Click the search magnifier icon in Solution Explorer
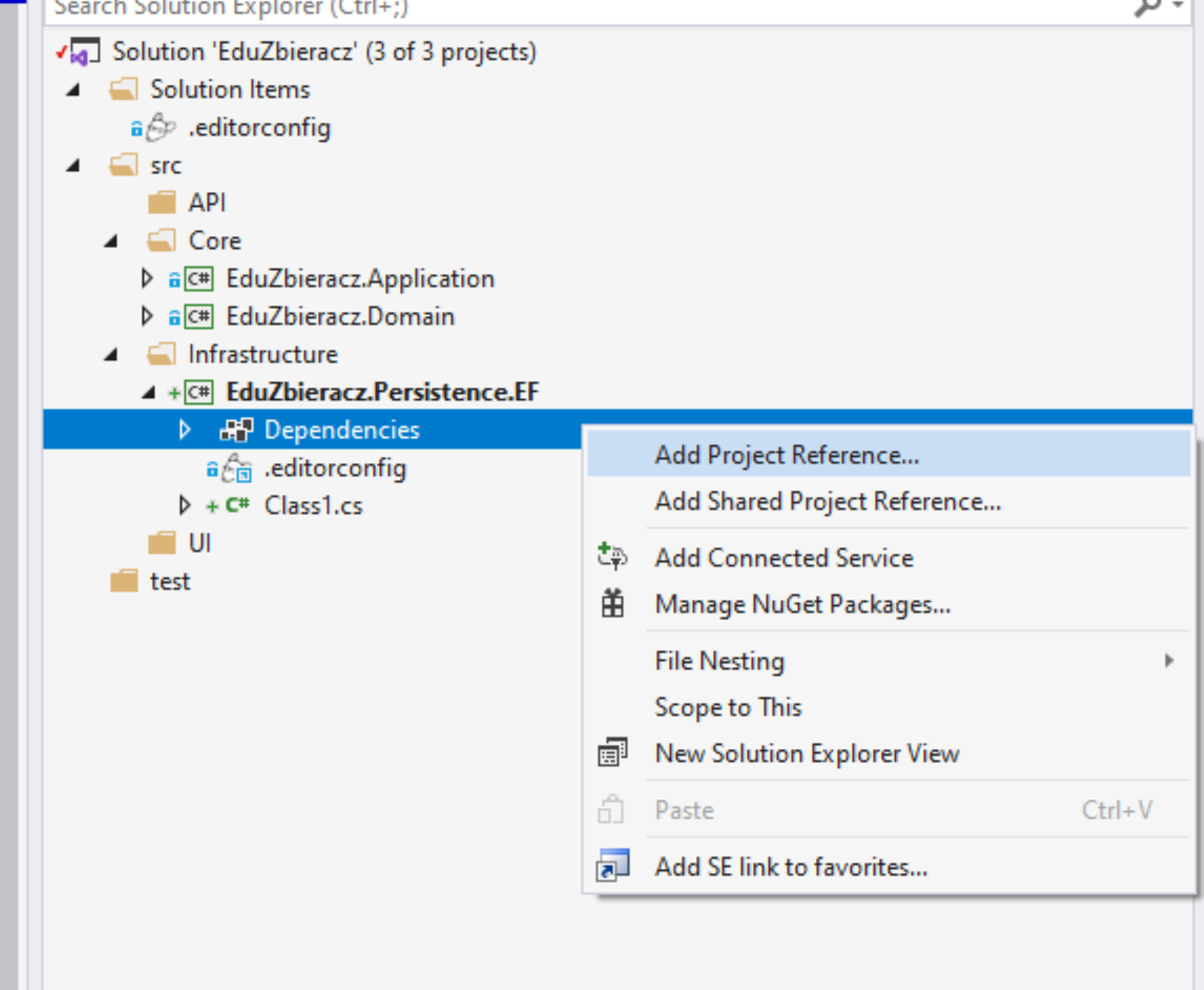Screen dimensions: 1204x990 tap(1147, 7)
